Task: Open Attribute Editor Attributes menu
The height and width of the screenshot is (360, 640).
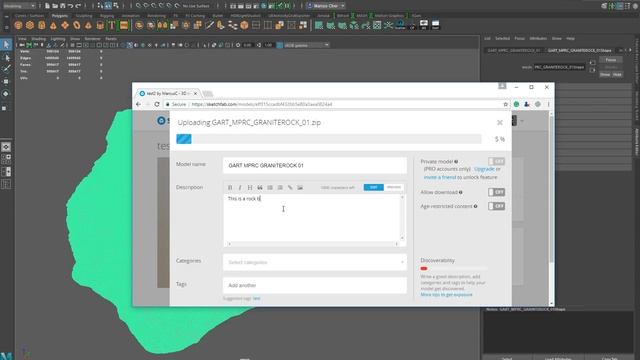Action: click(x=538, y=38)
